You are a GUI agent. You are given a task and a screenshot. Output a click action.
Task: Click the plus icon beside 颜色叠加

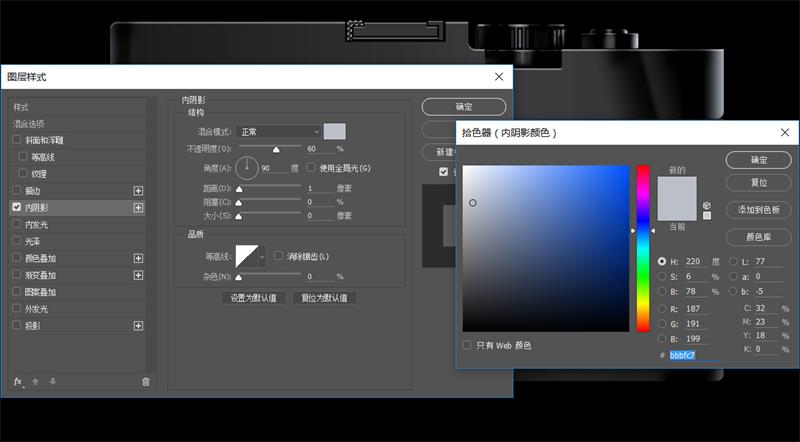[x=138, y=258]
